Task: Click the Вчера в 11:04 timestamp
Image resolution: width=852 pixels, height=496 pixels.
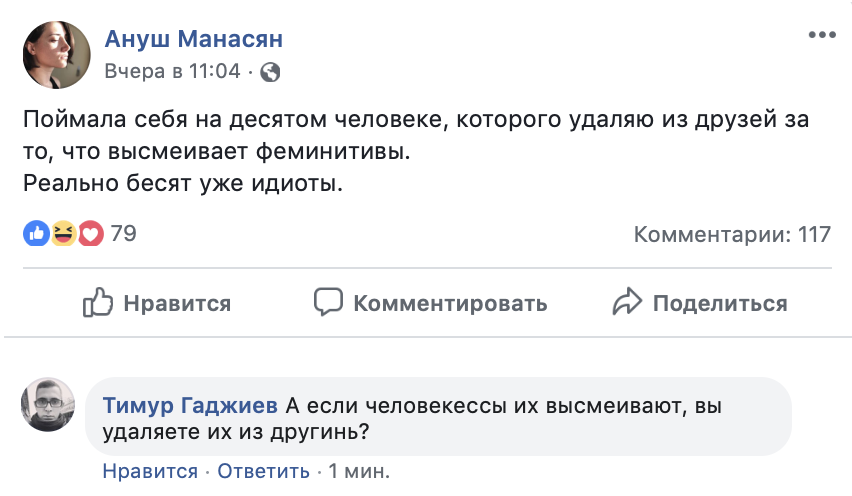Action: (x=173, y=72)
